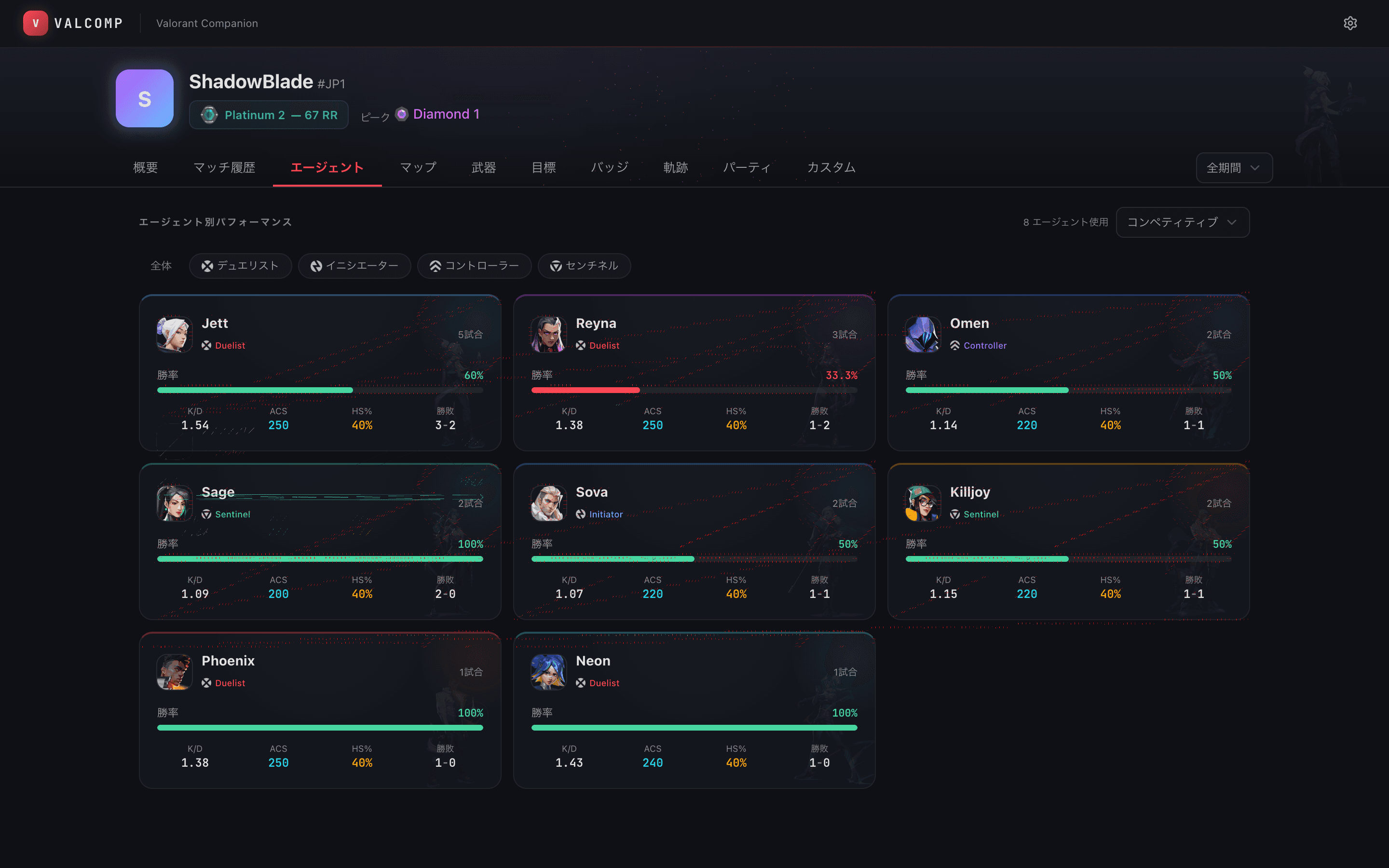Click the Diamond 1 peak rank icon
The height and width of the screenshot is (868, 1389).
coord(402,114)
